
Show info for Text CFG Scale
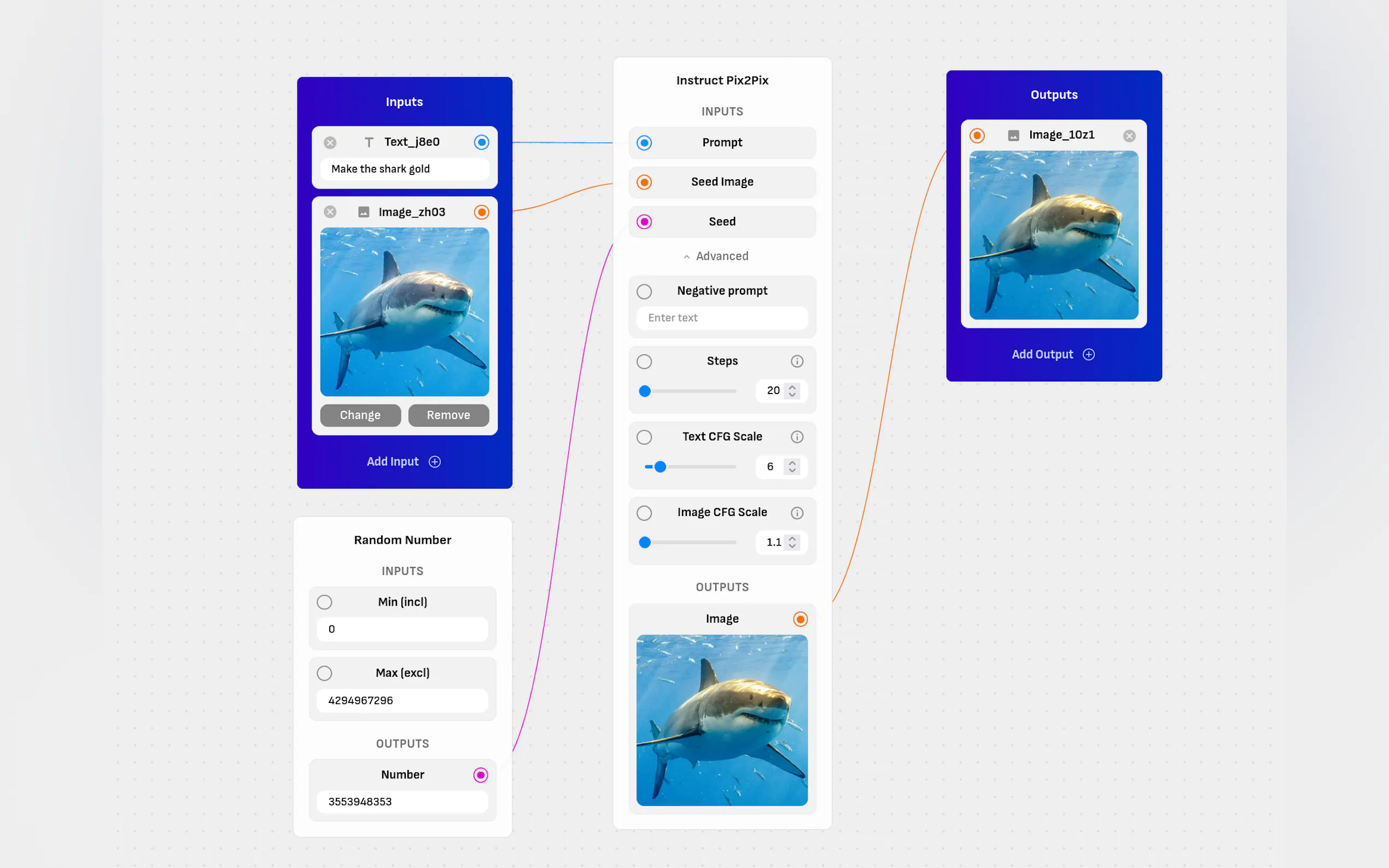[796, 437]
